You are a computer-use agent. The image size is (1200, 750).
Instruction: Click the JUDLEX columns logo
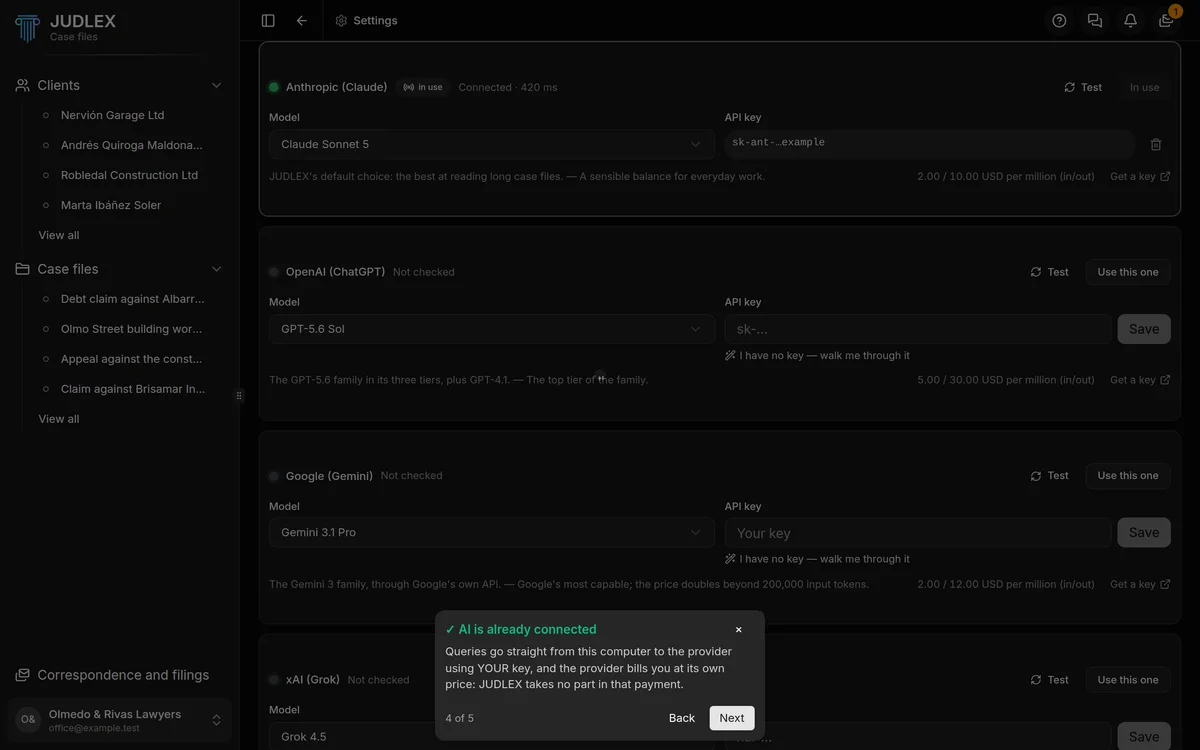point(28,27)
